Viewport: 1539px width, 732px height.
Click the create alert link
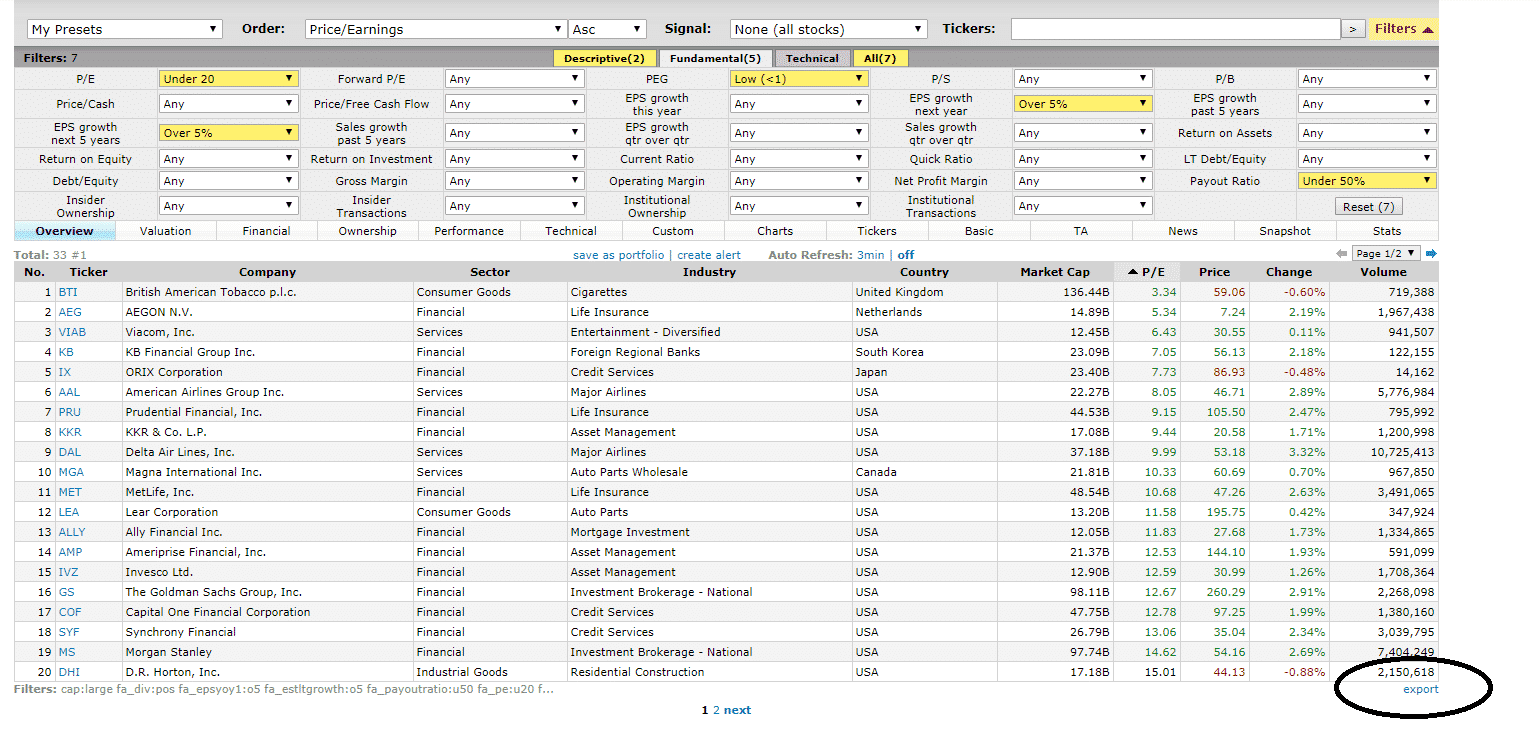tap(709, 255)
